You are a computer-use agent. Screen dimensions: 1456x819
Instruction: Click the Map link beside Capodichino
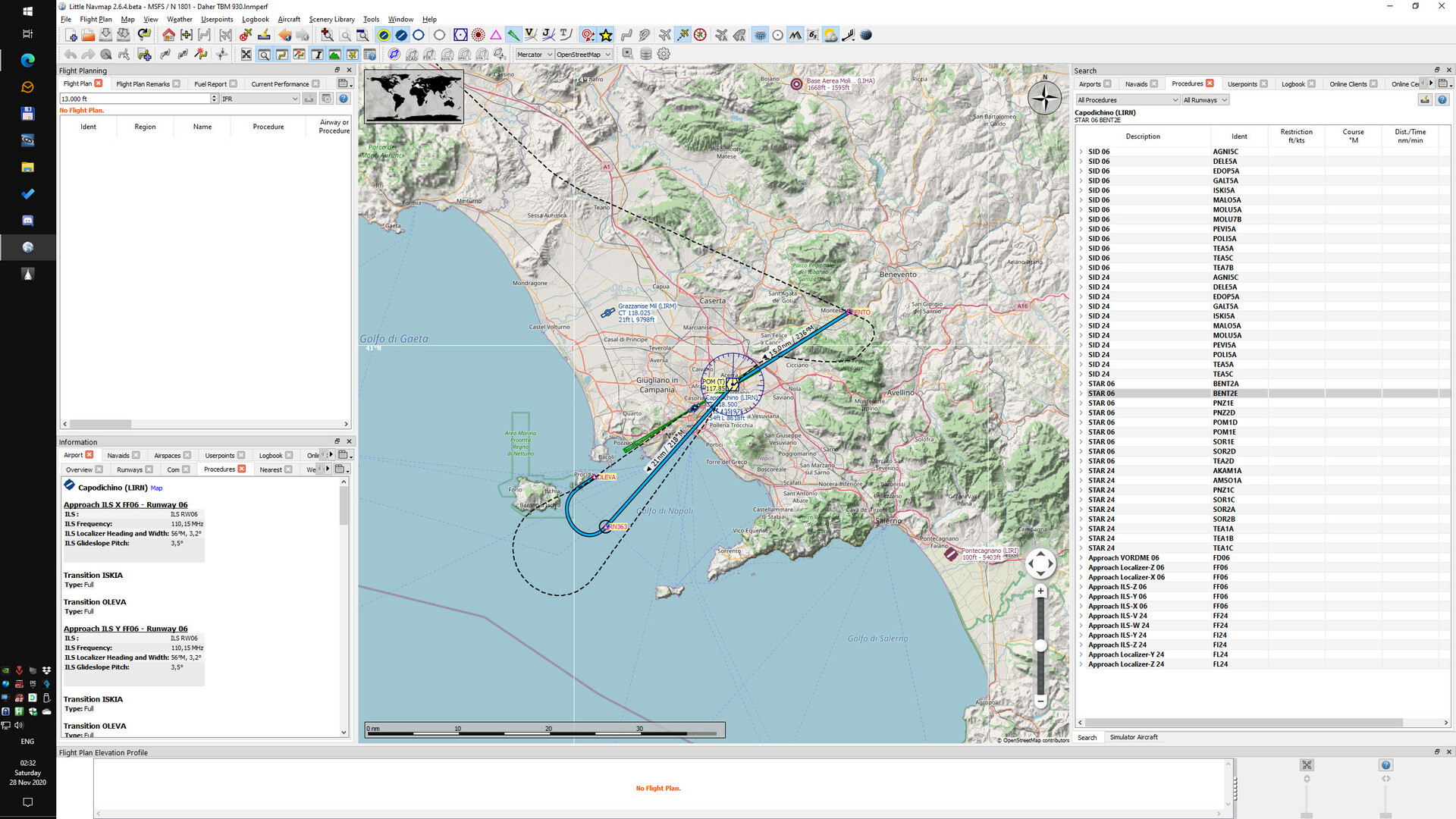tap(156, 488)
